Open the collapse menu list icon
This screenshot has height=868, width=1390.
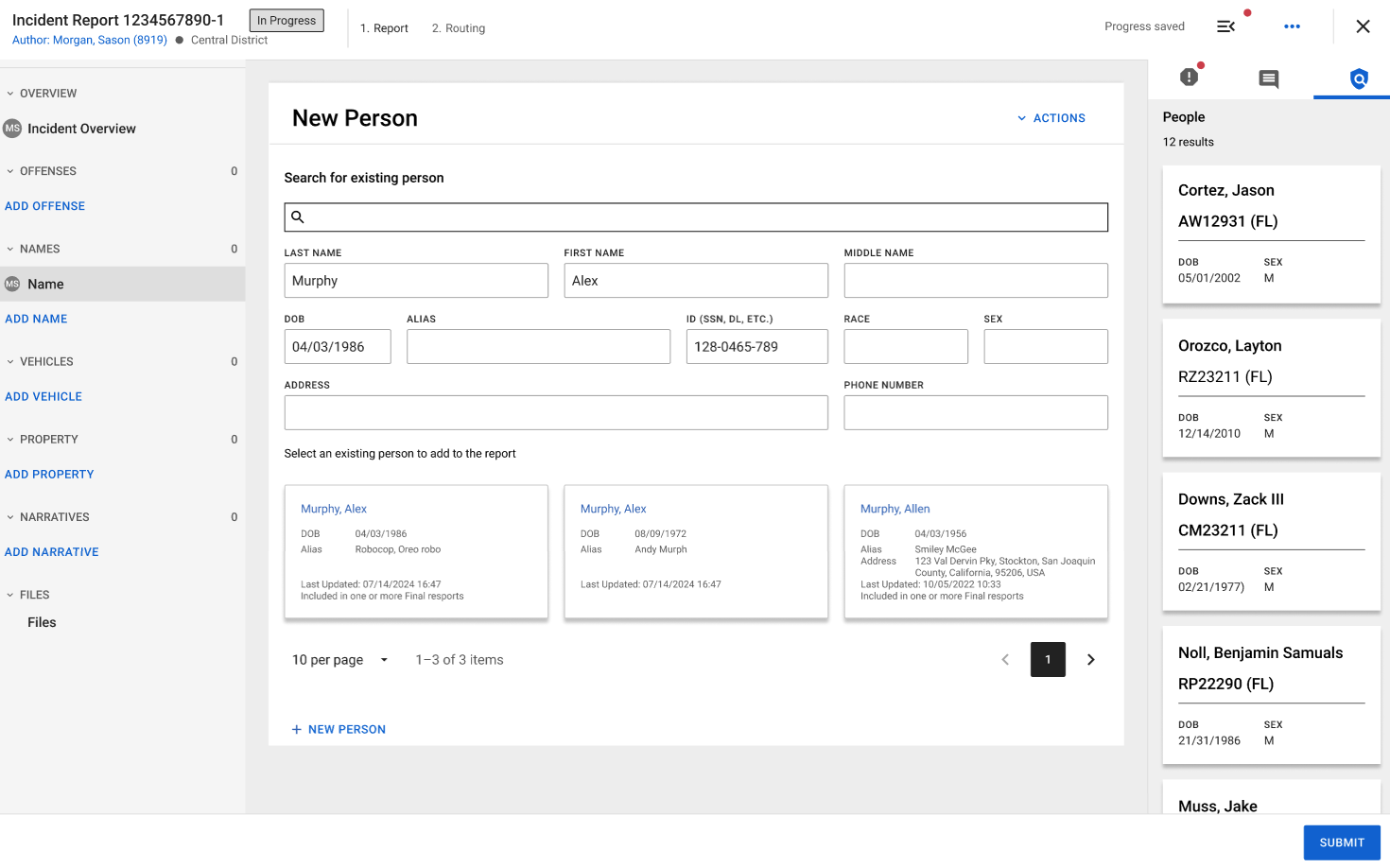1225,26
